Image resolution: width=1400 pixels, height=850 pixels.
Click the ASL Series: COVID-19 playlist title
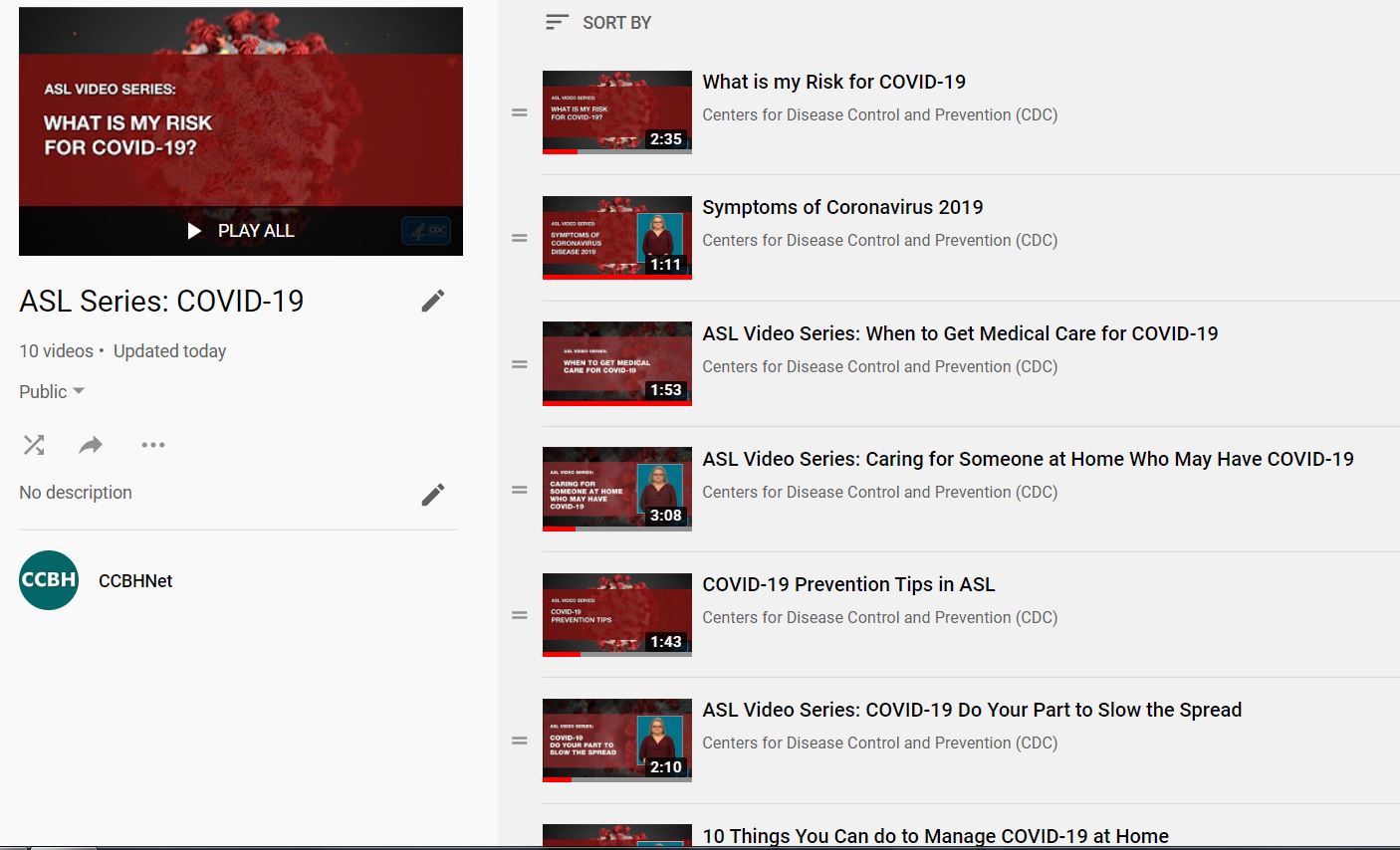[161, 301]
